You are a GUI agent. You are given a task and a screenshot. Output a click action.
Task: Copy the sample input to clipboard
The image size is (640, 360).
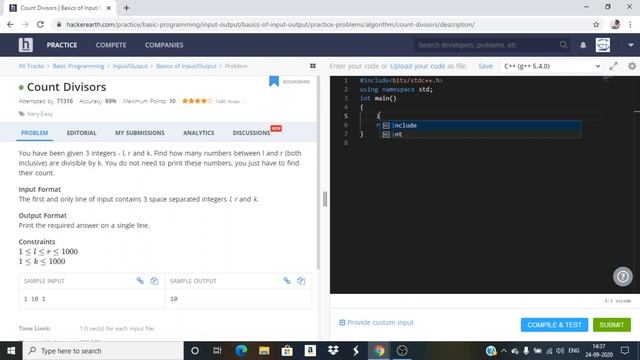[154, 280]
